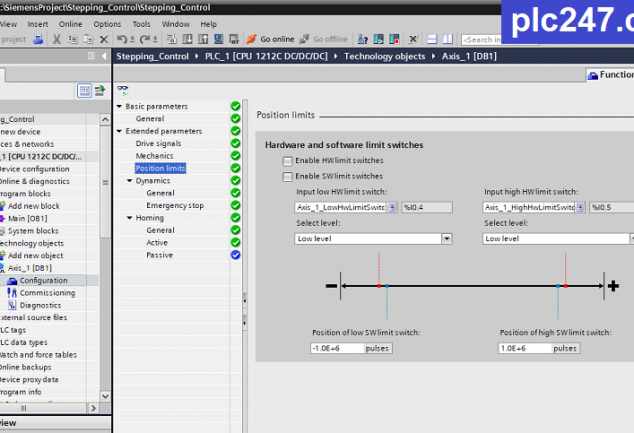Screen dimensions: 634x433
Task: Collapse the Homing tree node
Action: point(130,218)
